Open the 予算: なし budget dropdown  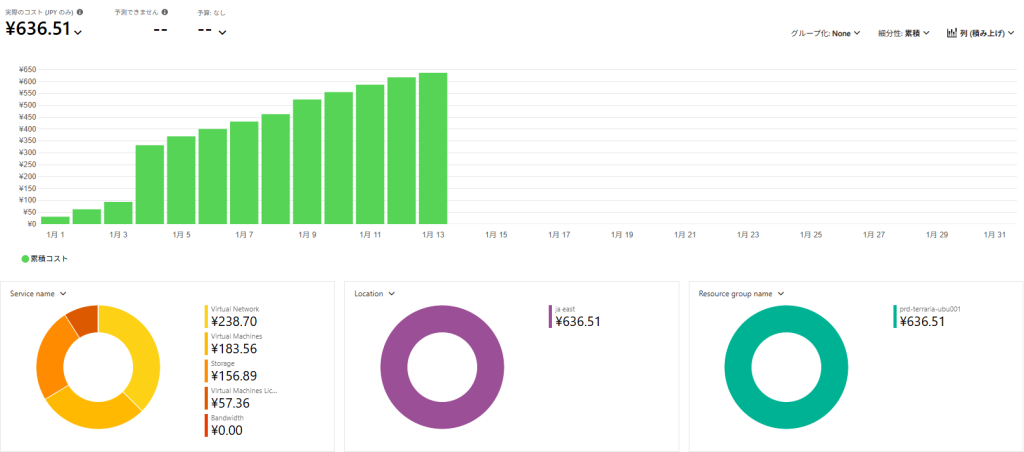(223, 33)
